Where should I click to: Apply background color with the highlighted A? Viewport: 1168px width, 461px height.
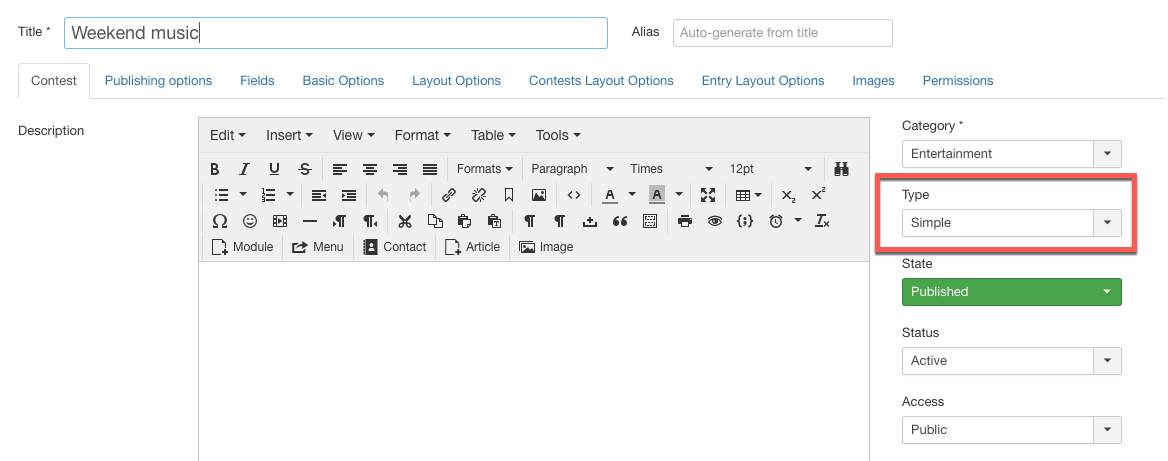pyautogui.click(x=656, y=195)
